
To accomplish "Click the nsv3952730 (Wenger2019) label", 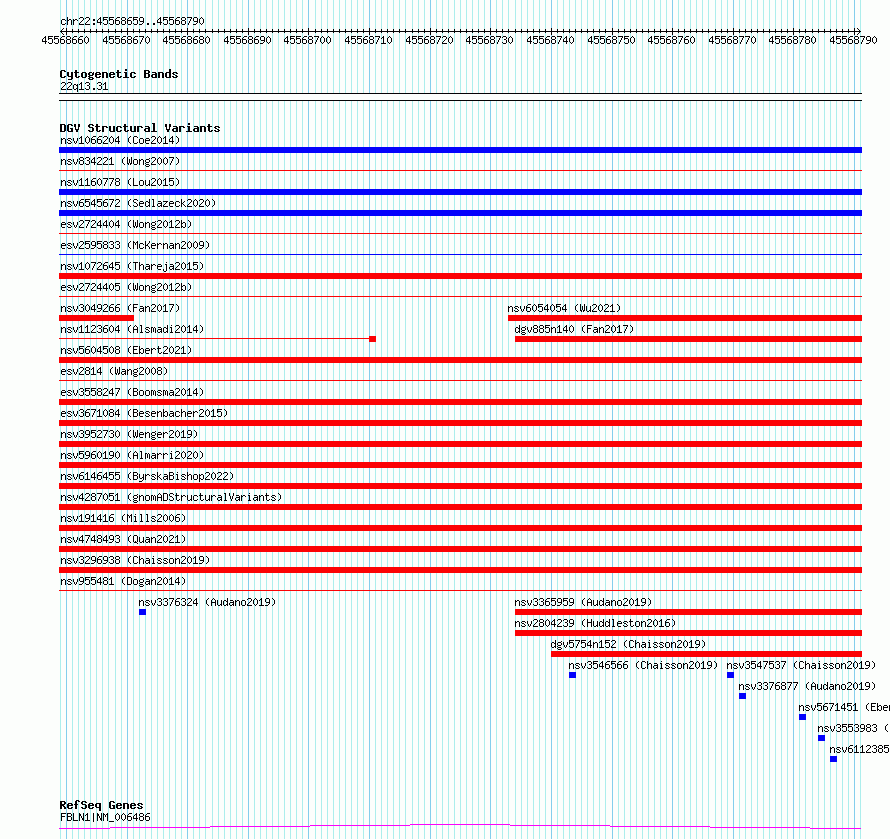I will (x=129, y=434).
